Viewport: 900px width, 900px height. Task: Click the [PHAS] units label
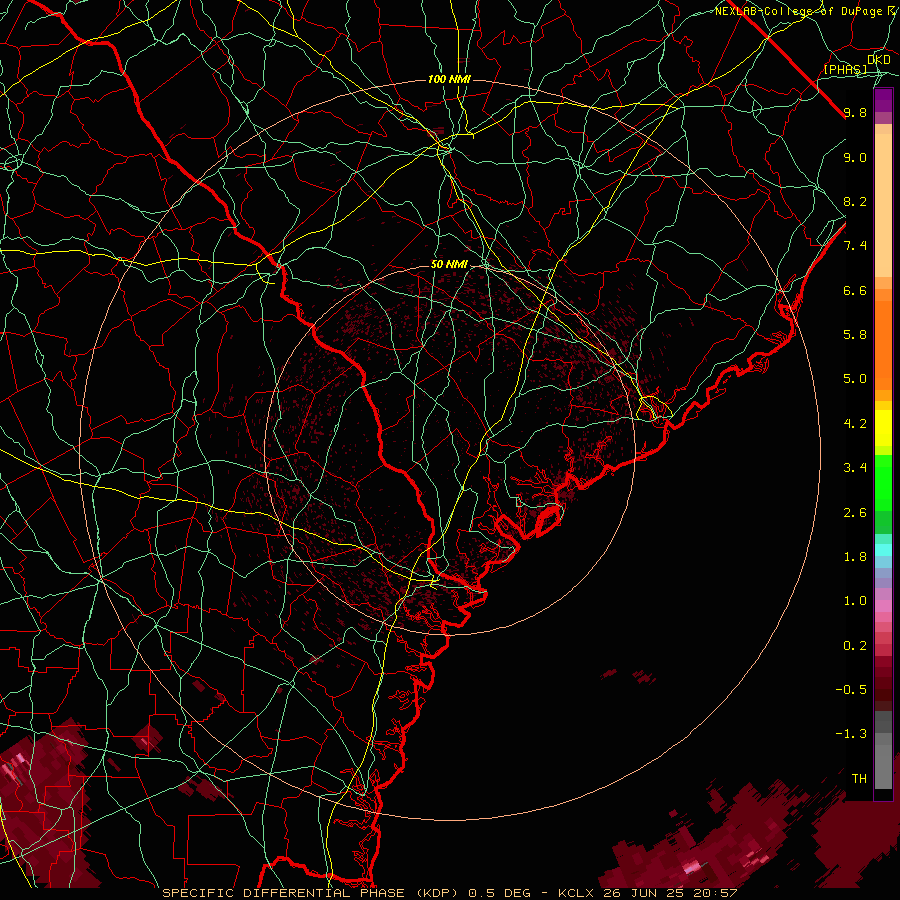pyautogui.click(x=845, y=70)
